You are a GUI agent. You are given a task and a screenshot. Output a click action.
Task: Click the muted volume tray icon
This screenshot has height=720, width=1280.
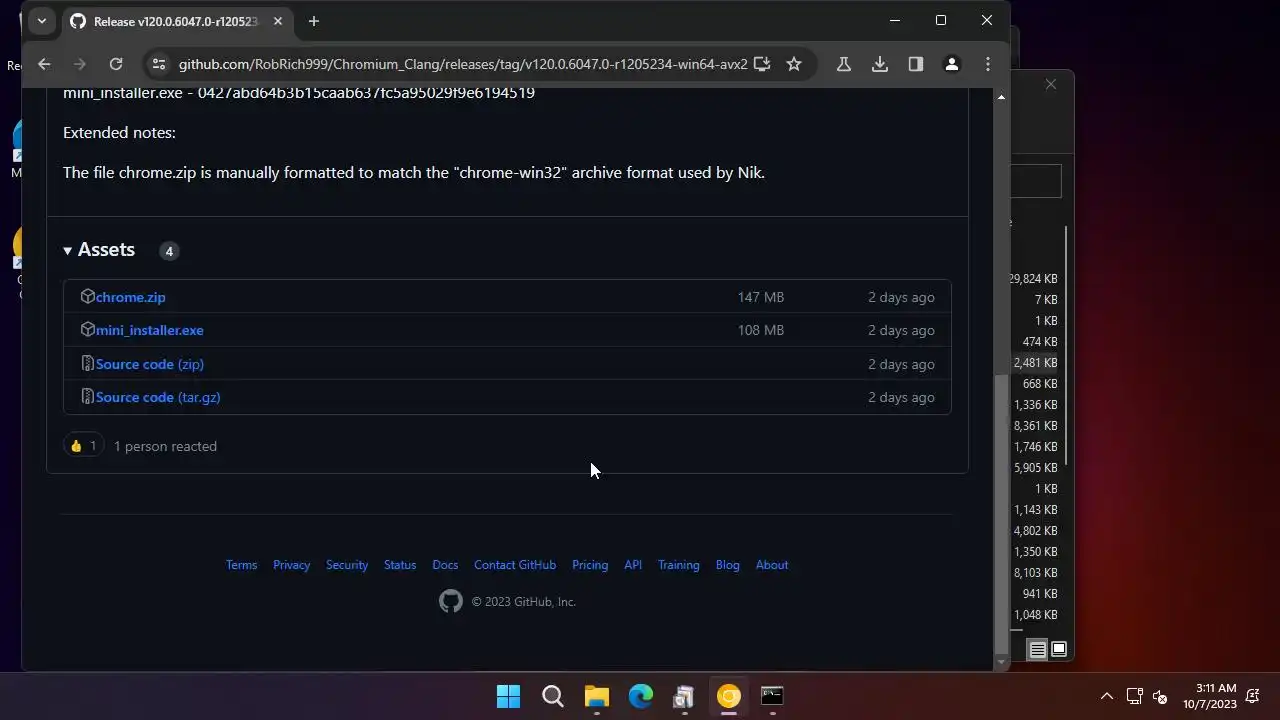[x=1160, y=696]
